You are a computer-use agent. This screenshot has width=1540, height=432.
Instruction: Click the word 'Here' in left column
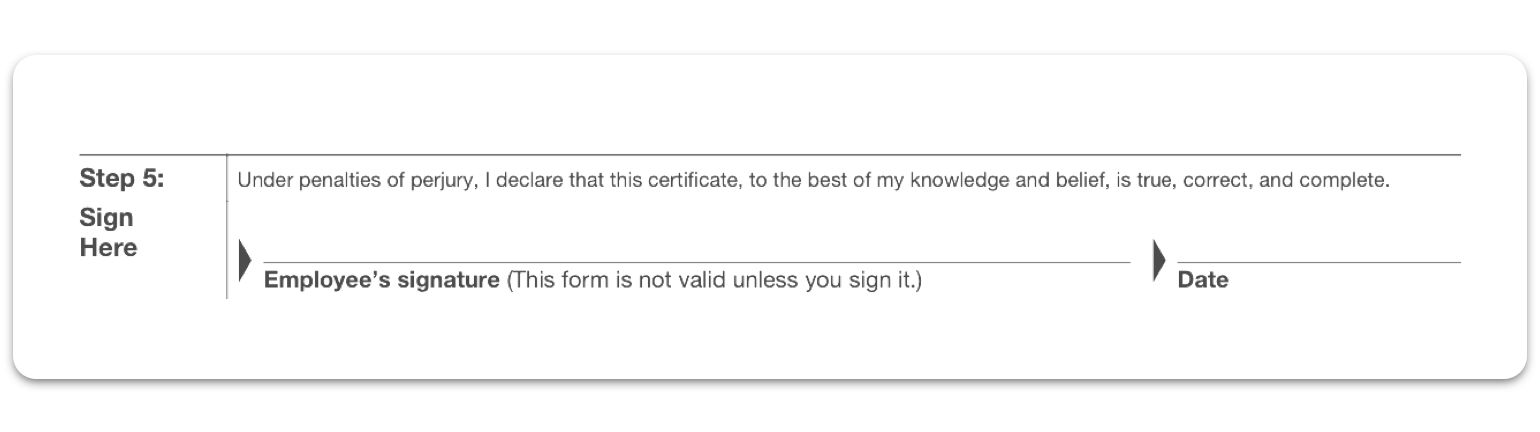coord(108,247)
